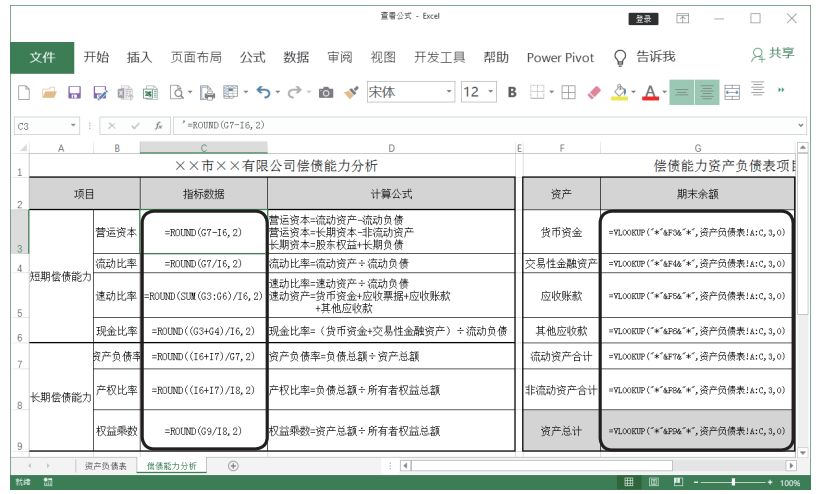824x494 pixels.
Task: Click the Merge and Center cells icon
Action: coord(732,92)
